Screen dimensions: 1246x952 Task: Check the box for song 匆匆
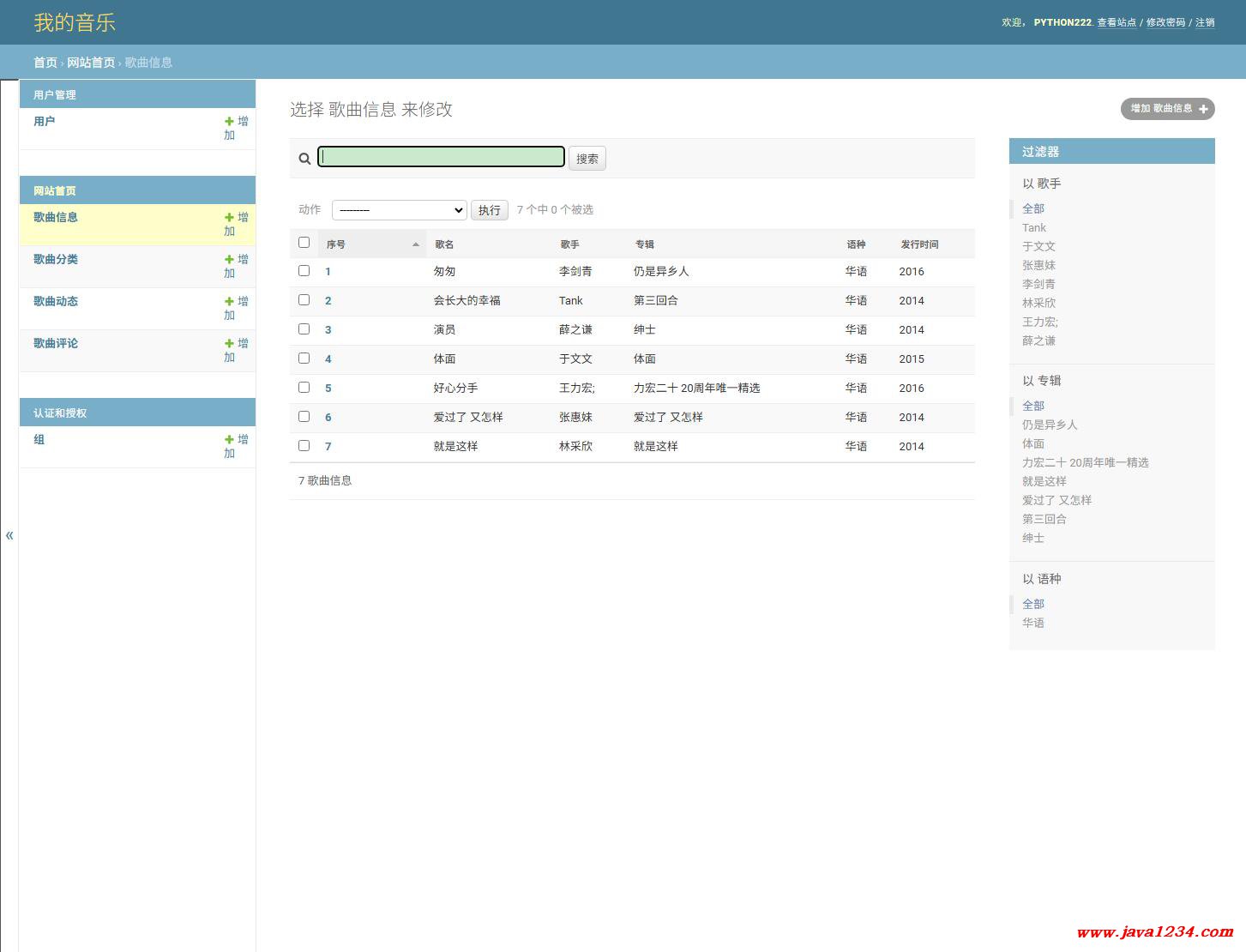click(304, 271)
